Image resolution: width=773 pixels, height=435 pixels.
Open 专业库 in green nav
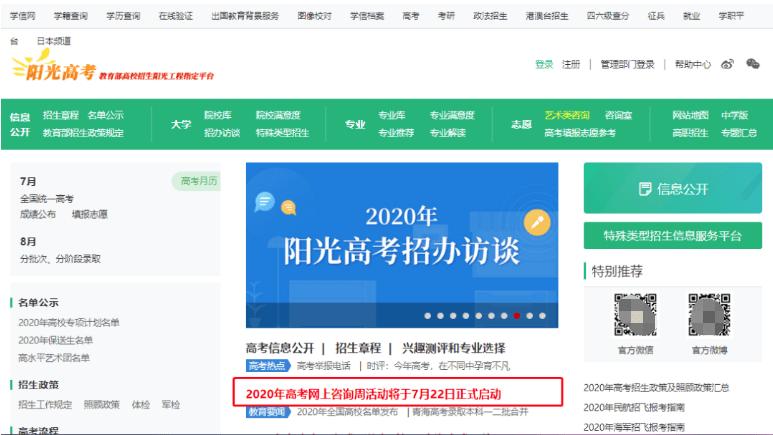tap(392, 115)
